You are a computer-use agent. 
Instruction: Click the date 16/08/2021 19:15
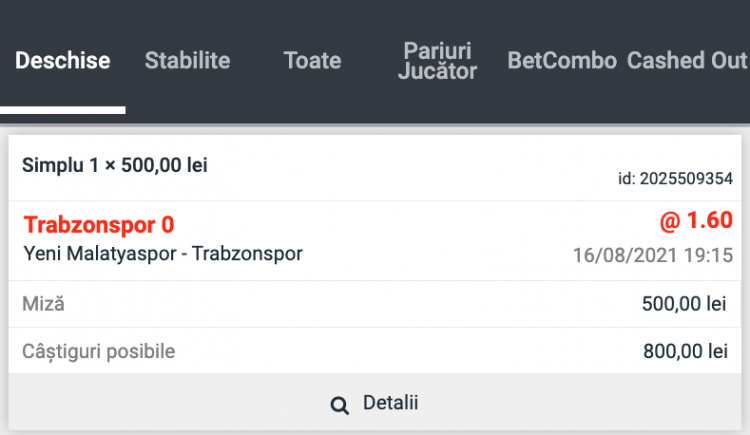click(x=652, y=255)
